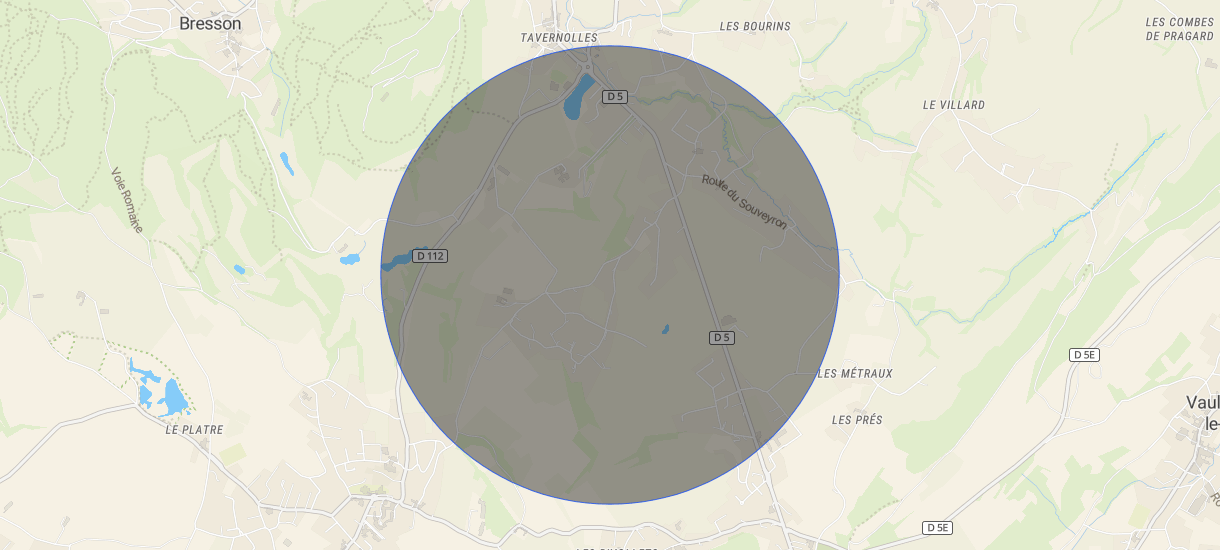Click the D 5 shield near Les Métraux
The image size is (1220, 550).
point(722,338)
